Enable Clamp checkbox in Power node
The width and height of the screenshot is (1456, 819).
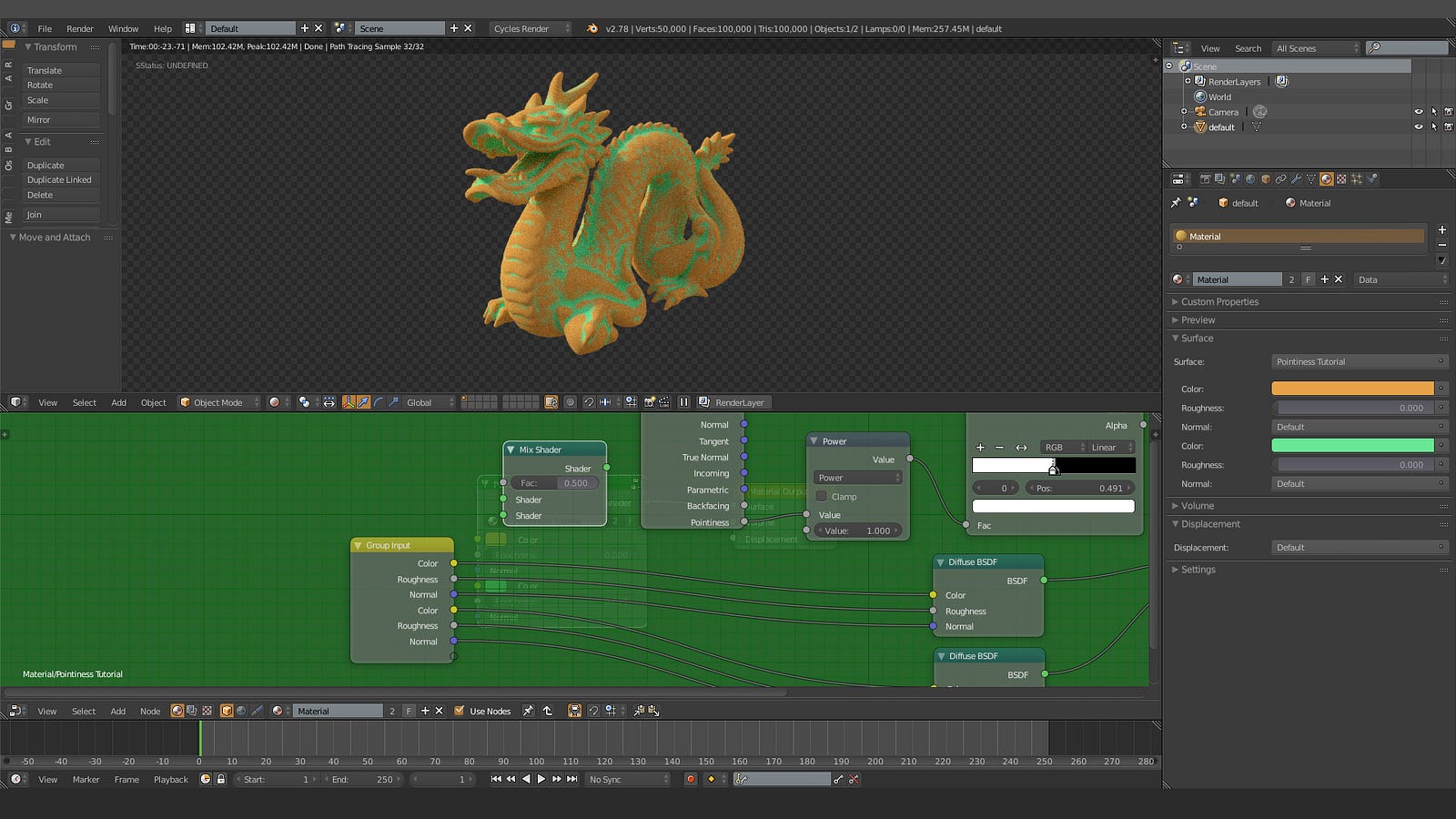pos(821,497)
